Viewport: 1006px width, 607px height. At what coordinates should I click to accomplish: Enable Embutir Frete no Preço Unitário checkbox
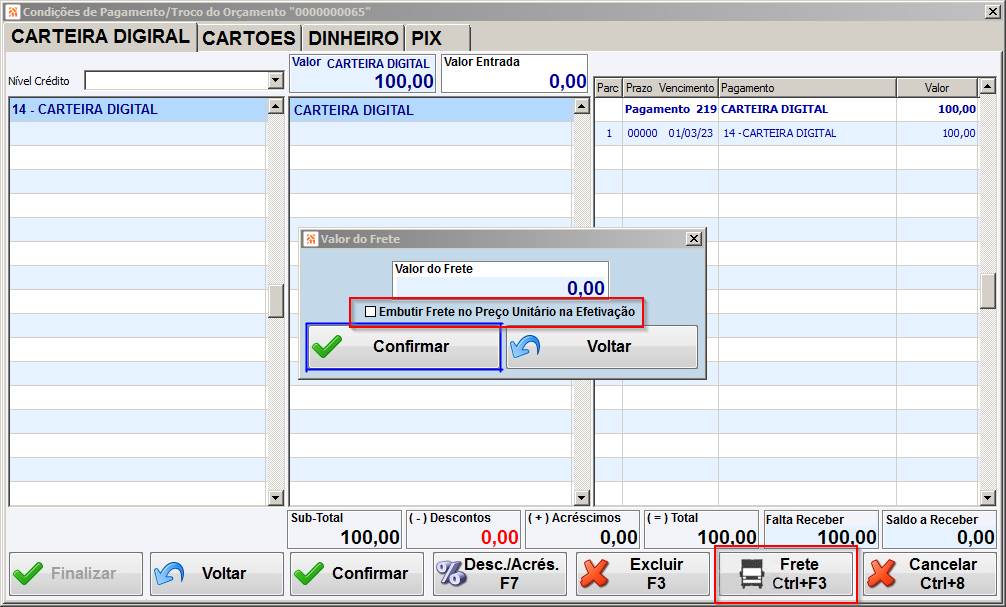(x=370, y=312)
